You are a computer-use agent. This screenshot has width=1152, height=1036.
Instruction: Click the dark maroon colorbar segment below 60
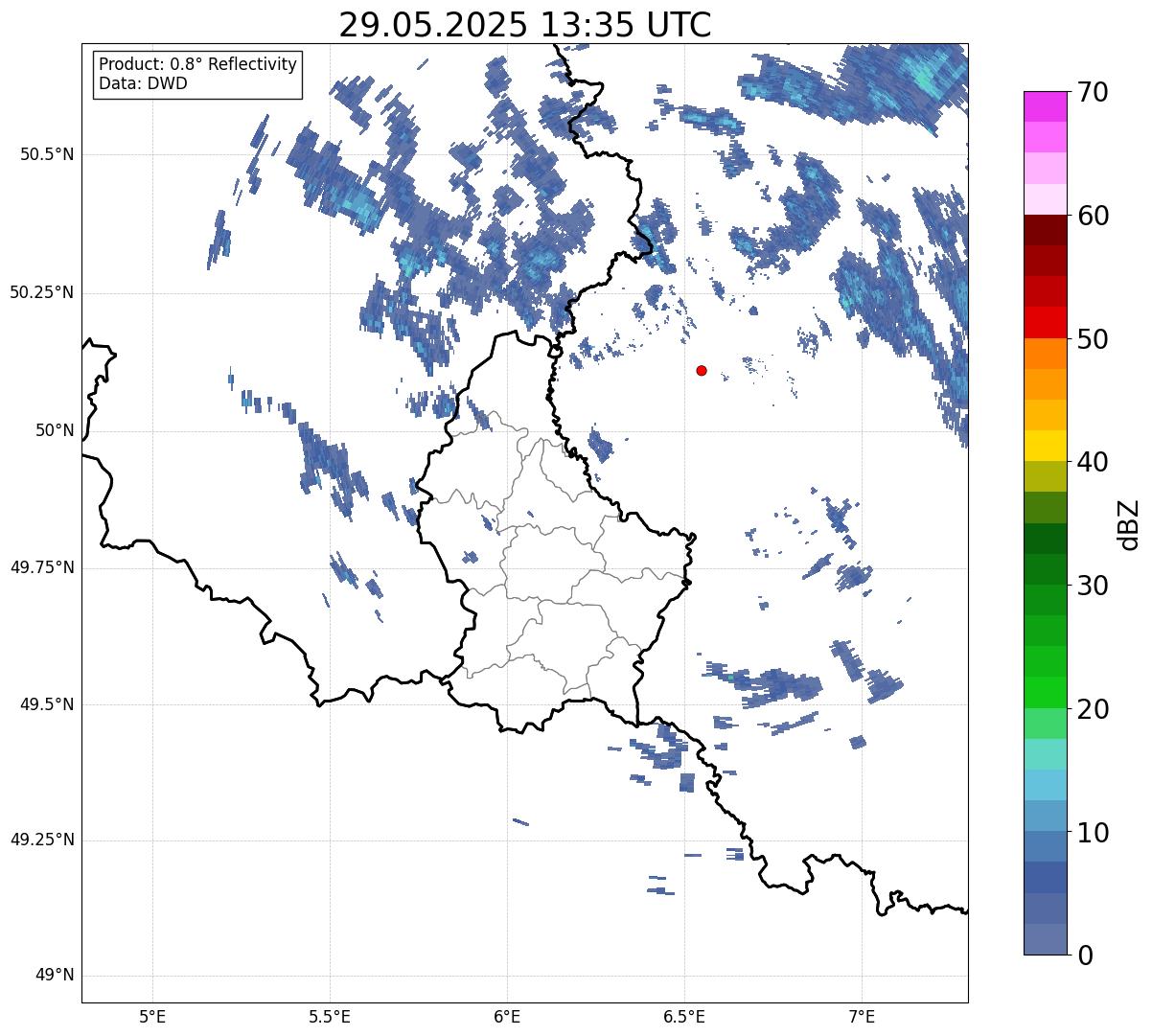point(1044,230)
